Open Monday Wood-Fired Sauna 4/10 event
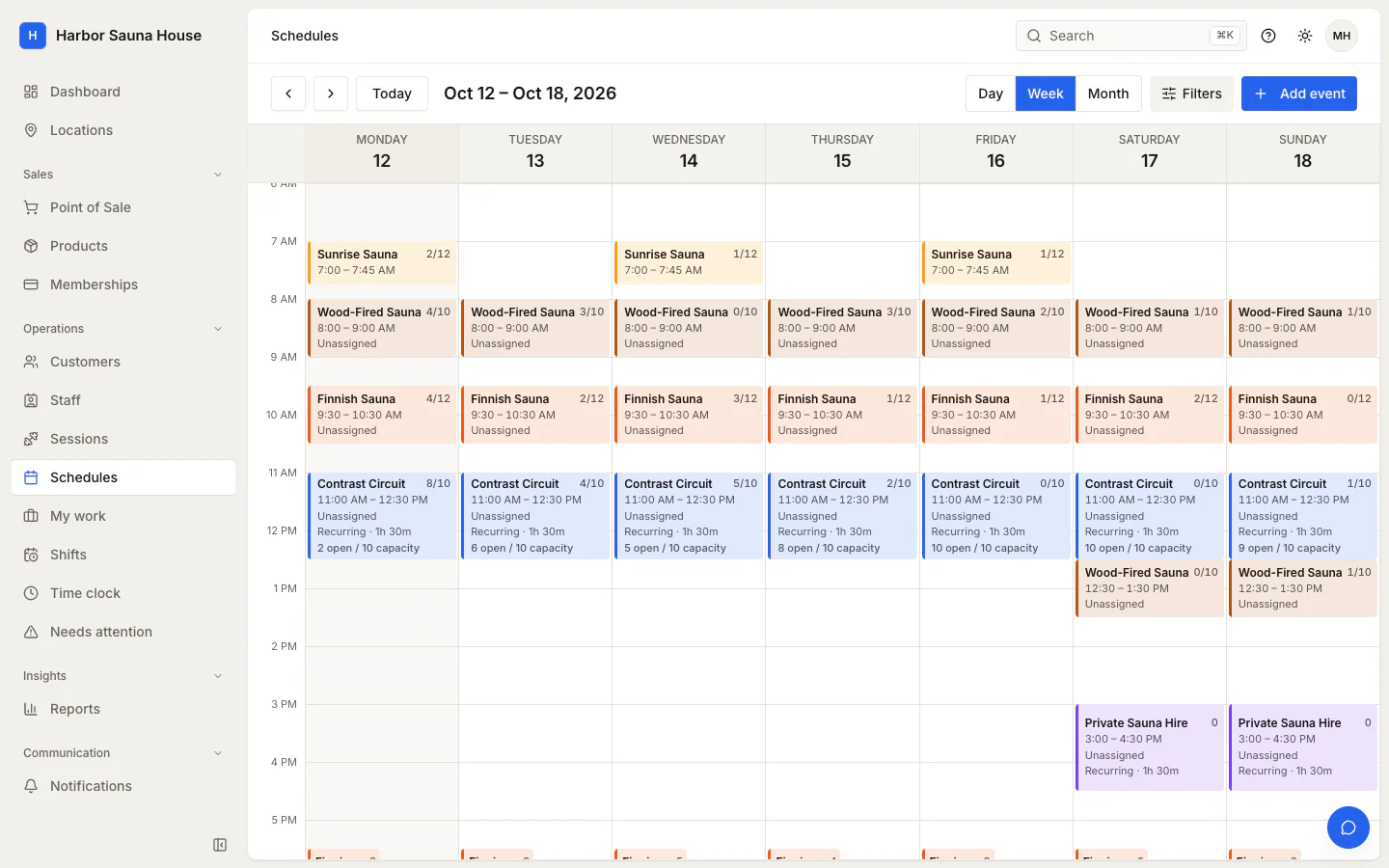The image size is (1389, 868). 382,328
